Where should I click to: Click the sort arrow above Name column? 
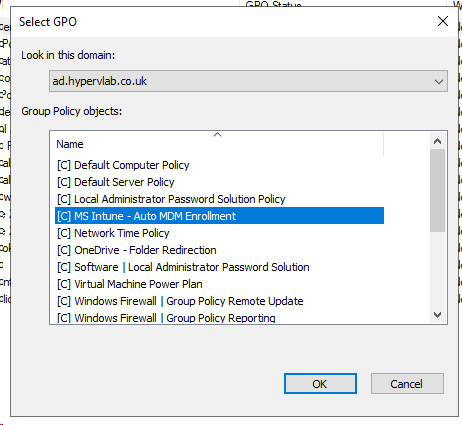click(217, 134)
